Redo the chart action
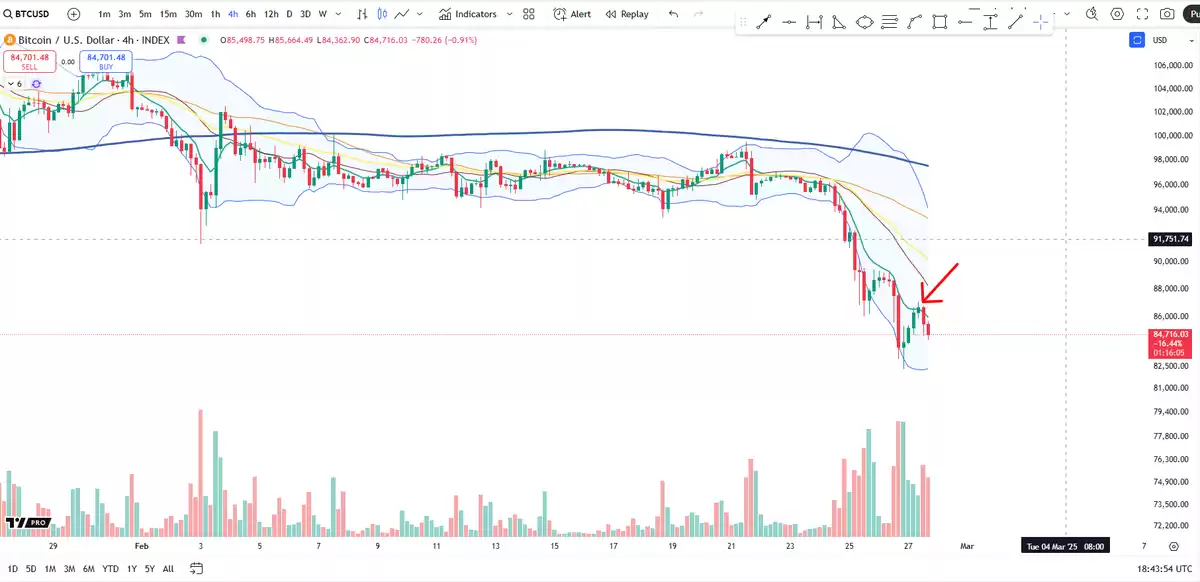 700,14
